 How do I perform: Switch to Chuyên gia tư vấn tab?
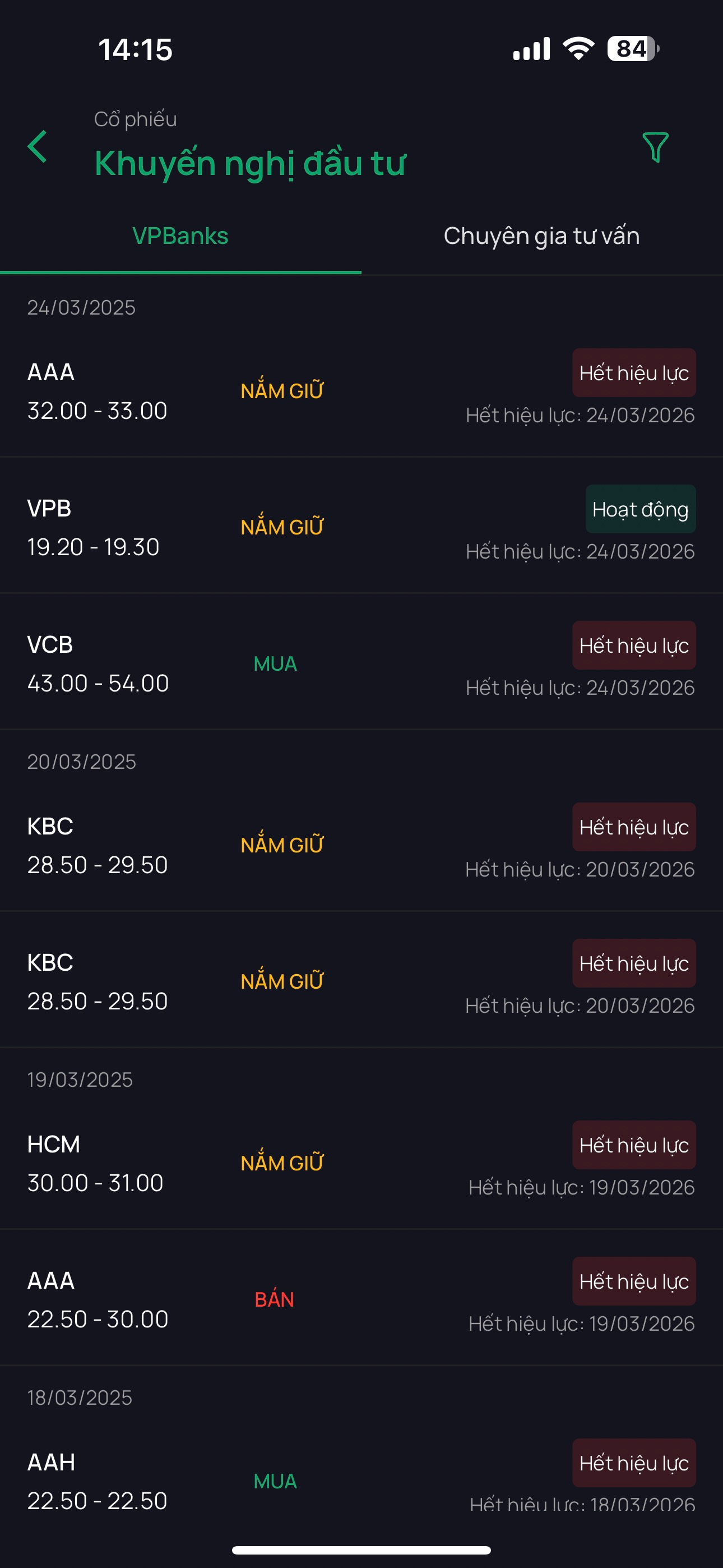[x=541, y=236]
